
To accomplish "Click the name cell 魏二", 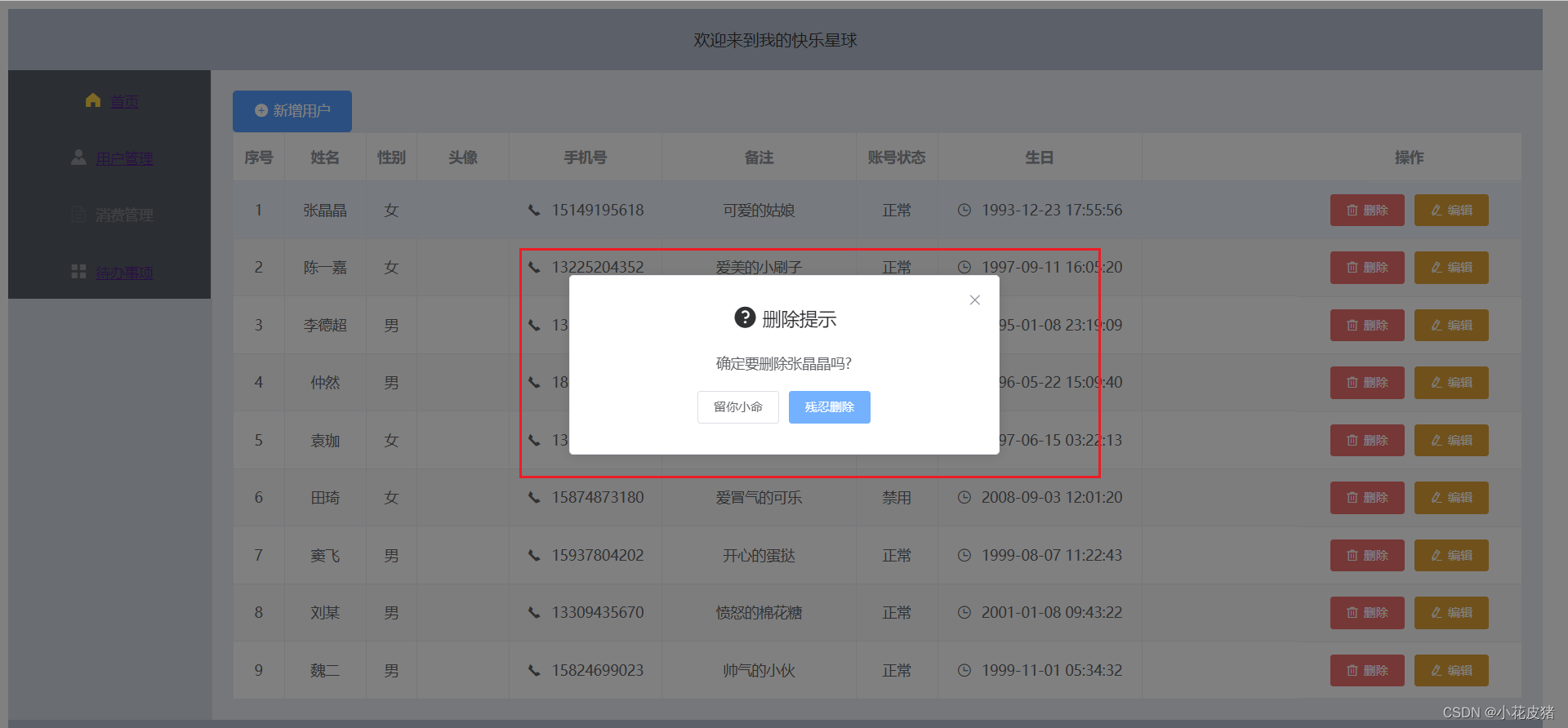I will click(325, 671).
